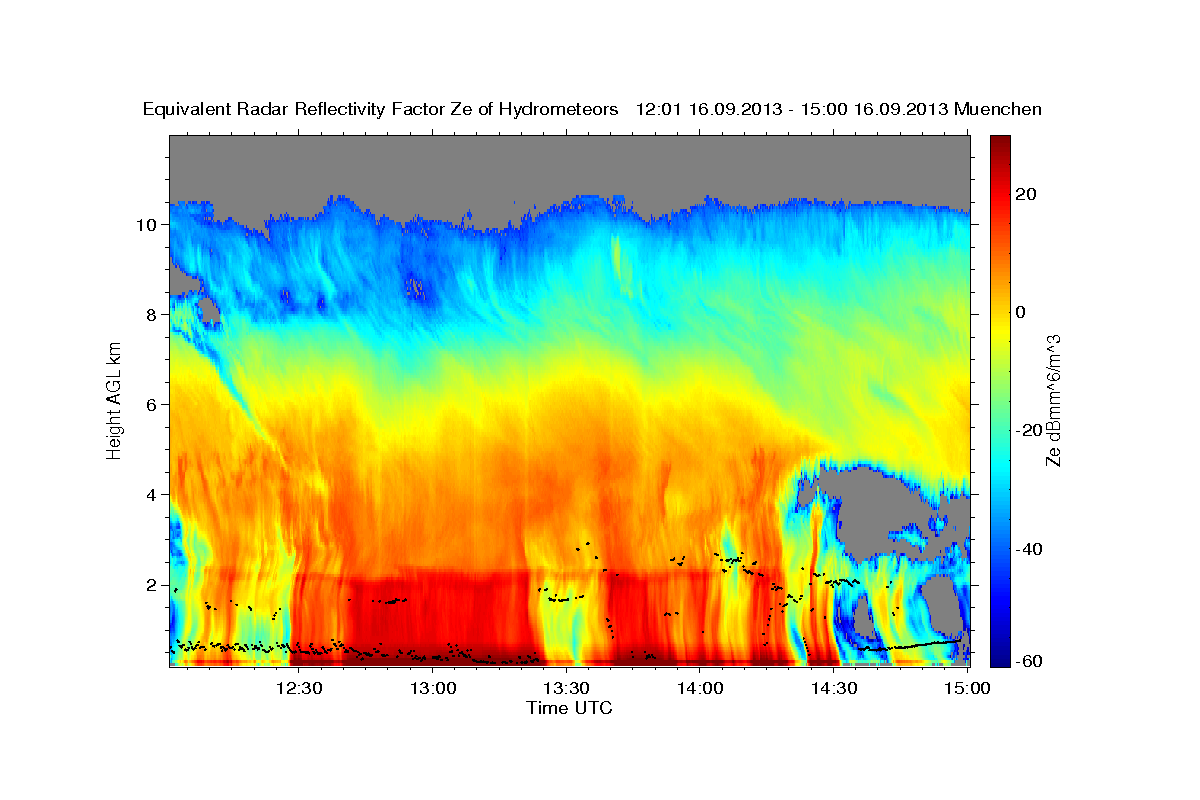Image resolution: width=1200 pixels, height=800 pixels.
Task: Click the 13:00 time tick label
Action: pyautogui.click(x=433, y=688)
